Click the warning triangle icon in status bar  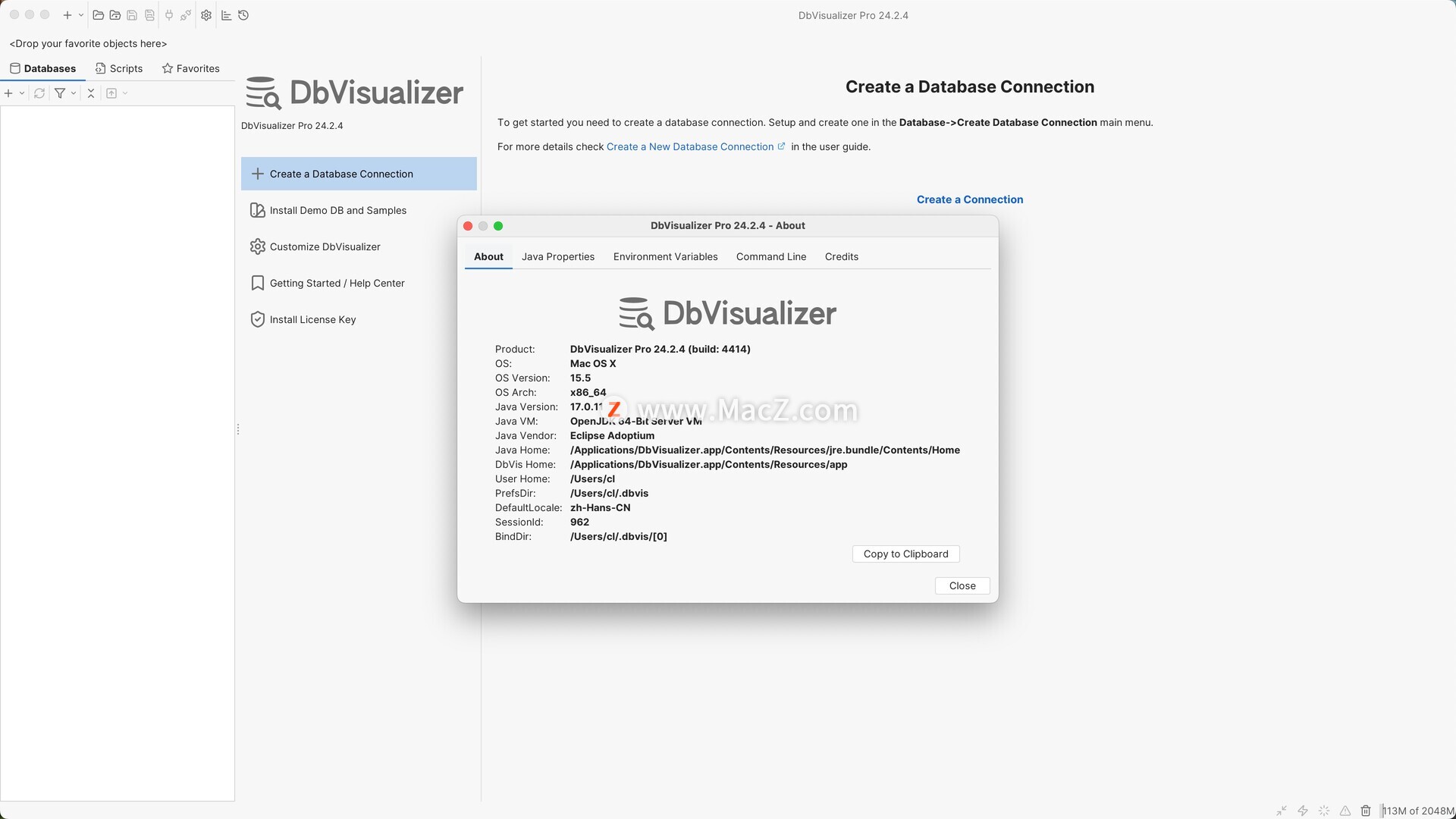click(1345, 811)
